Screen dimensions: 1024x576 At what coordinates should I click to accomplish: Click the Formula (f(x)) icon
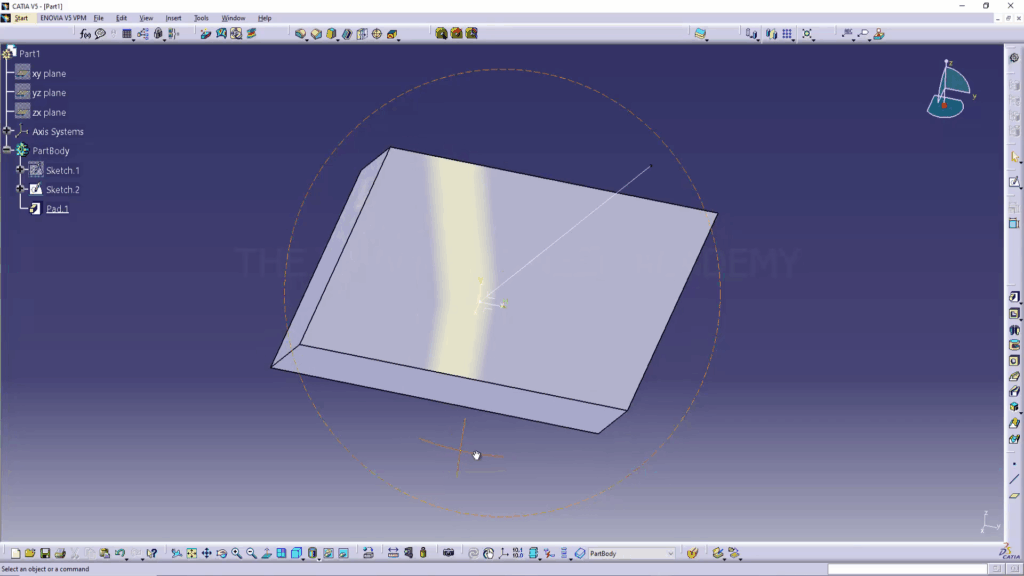[86, 33]
